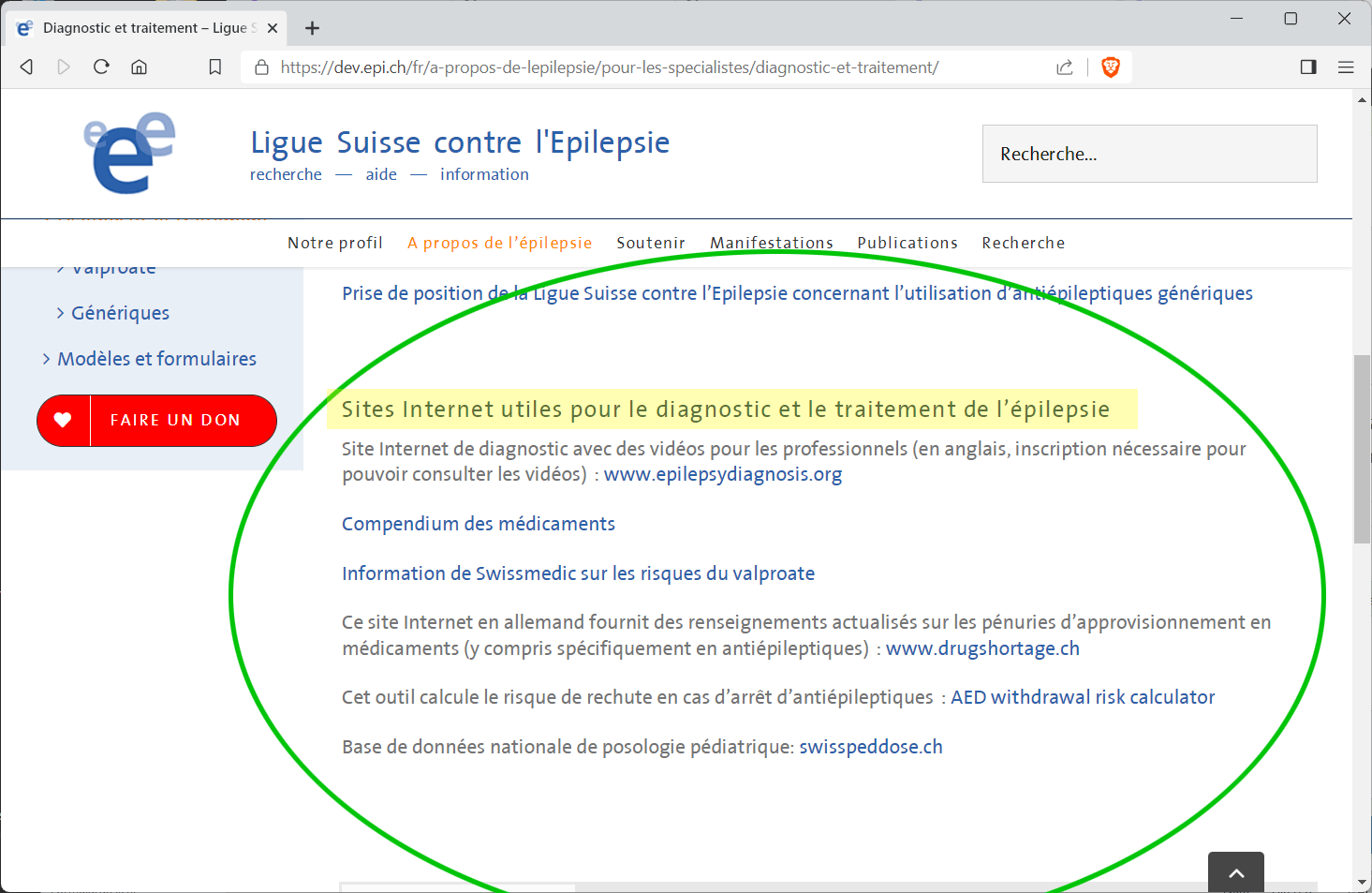1372x893 pixels.
Task: Open Swissmedic valproate risk information link
Action: point(578,573)
